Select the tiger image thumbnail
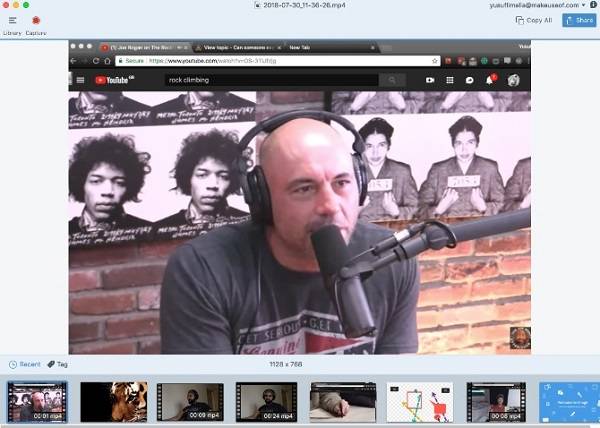 tap(114, 402)
